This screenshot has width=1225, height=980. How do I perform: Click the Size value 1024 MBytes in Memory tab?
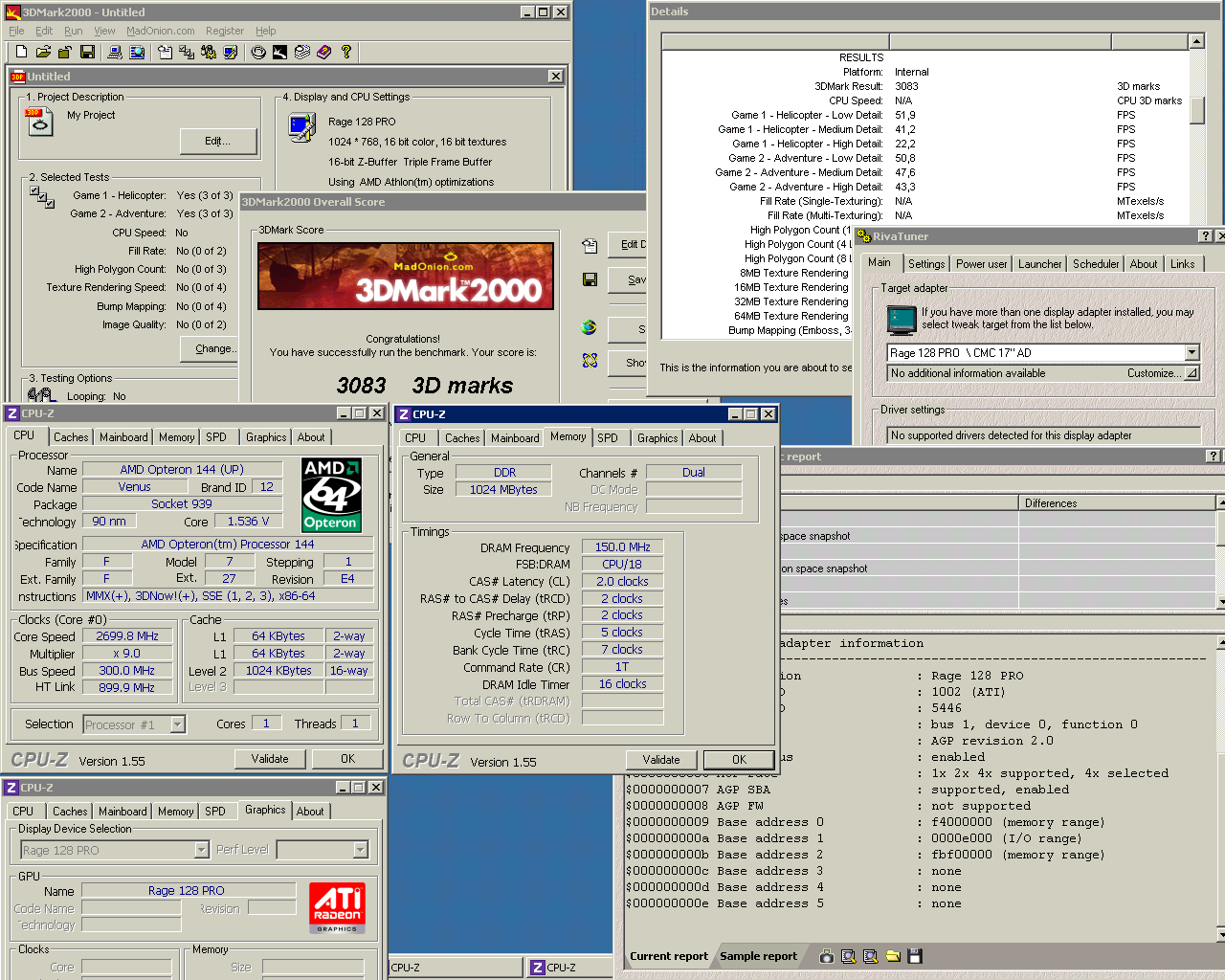coord(503,490)
